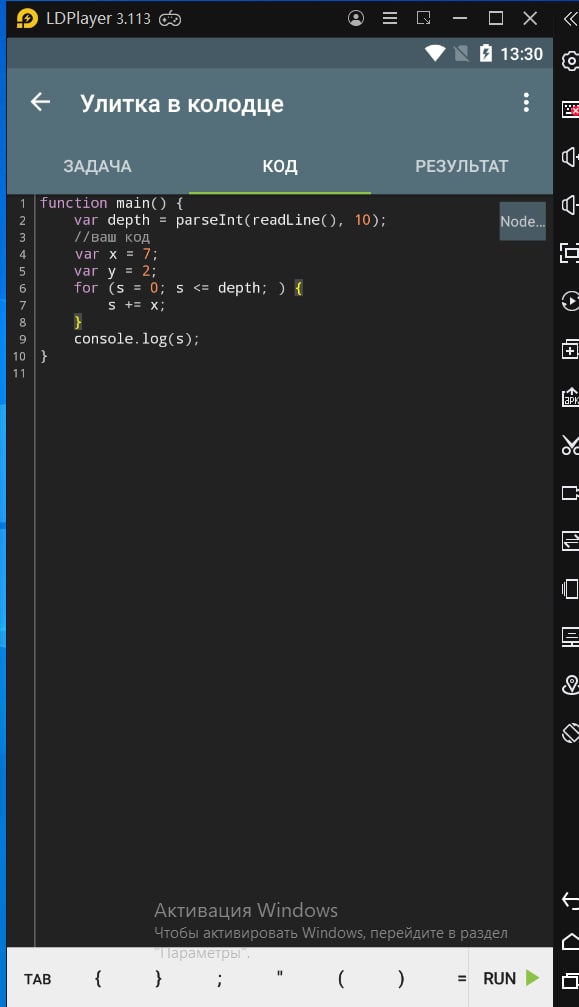Open the three-dot overflow menu
This screenshot has width=579, height=1007.
[x=526, y=103]
